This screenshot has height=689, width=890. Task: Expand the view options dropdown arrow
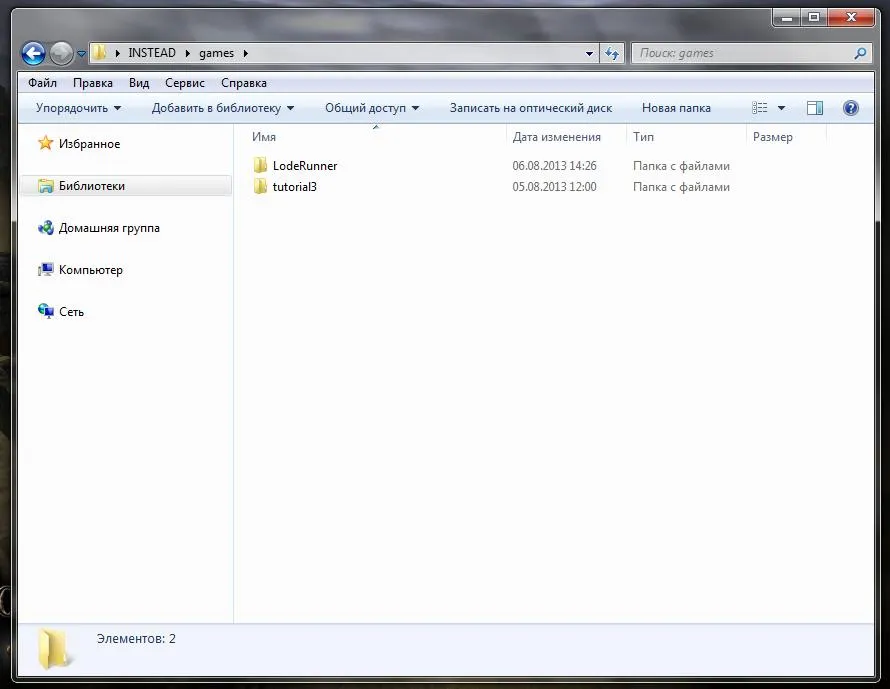click(x=782, y=108)
